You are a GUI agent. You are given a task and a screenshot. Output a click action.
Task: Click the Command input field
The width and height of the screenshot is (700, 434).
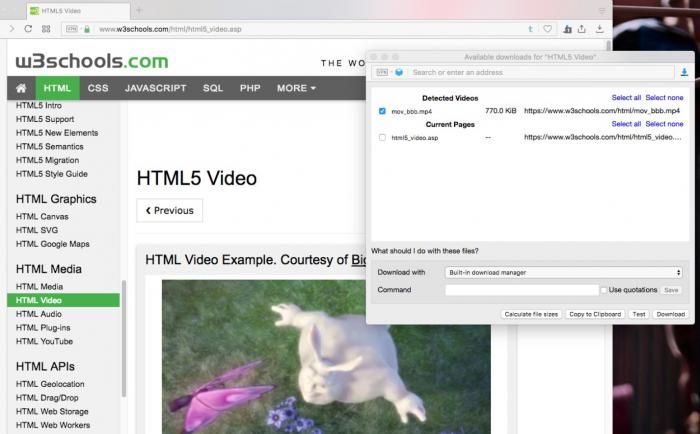pyautogui.click(x=522, y=290)
